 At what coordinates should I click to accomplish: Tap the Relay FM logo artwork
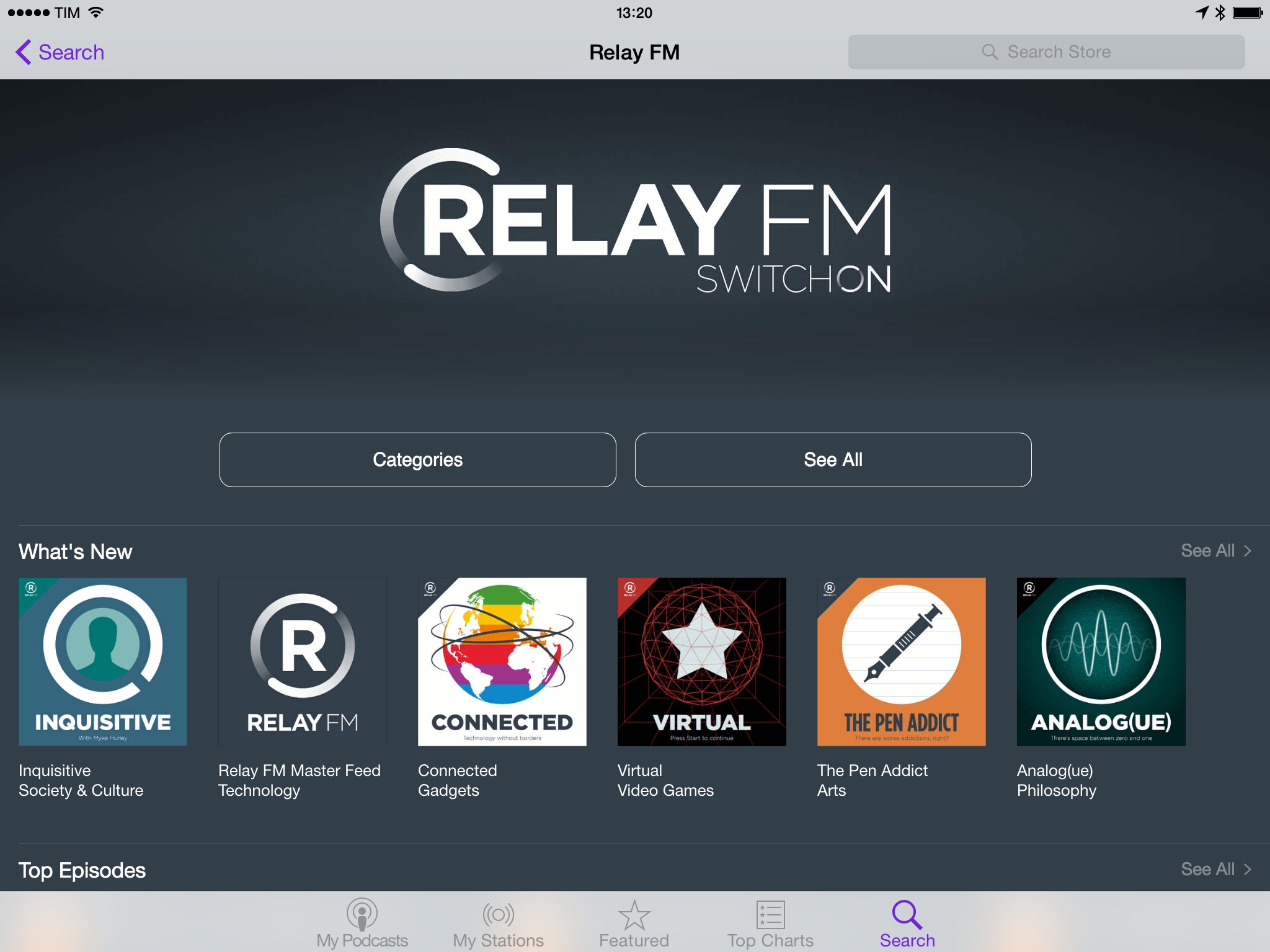coord(635,229)
